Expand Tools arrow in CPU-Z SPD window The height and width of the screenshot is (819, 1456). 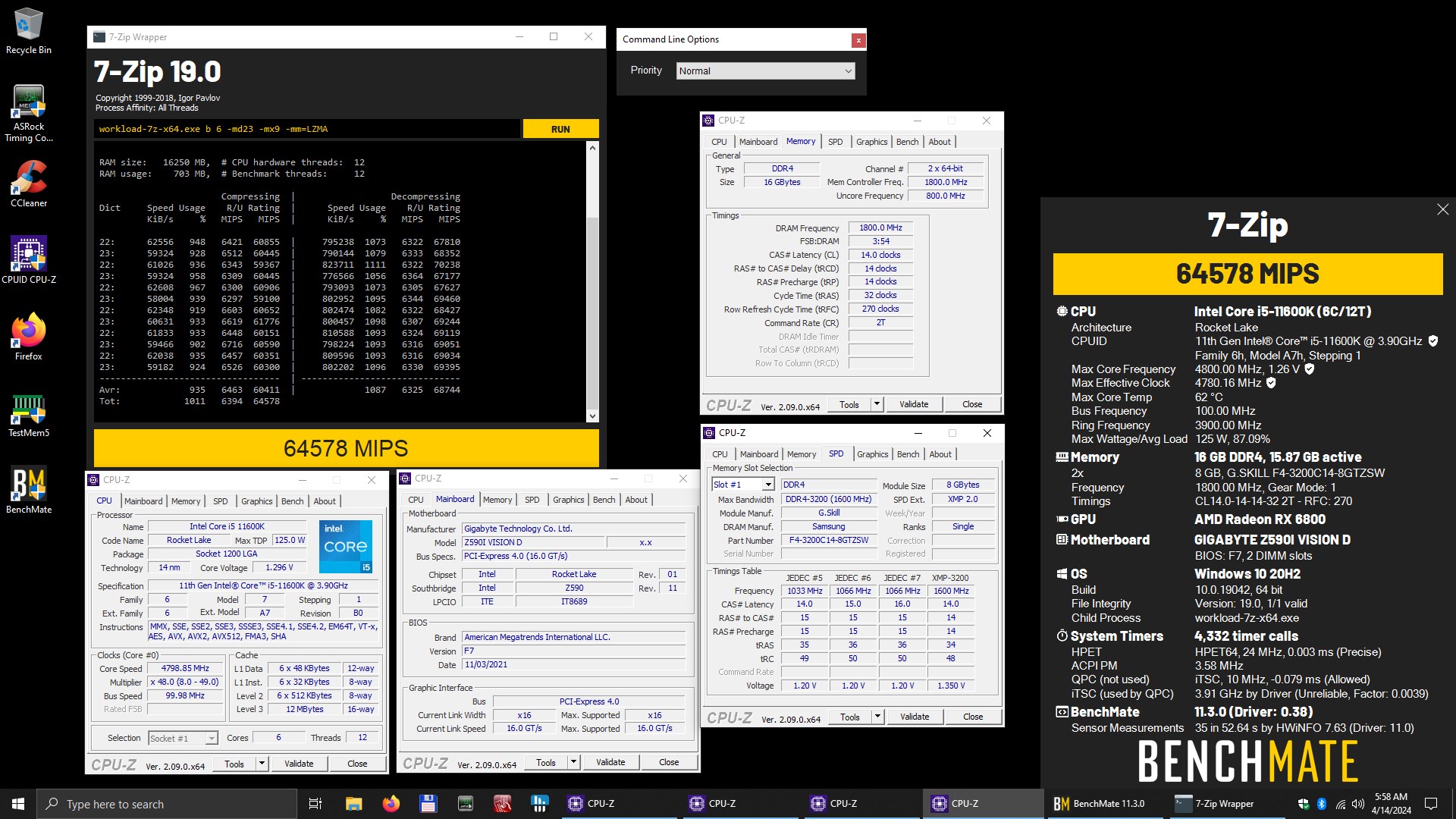(877, 717)
